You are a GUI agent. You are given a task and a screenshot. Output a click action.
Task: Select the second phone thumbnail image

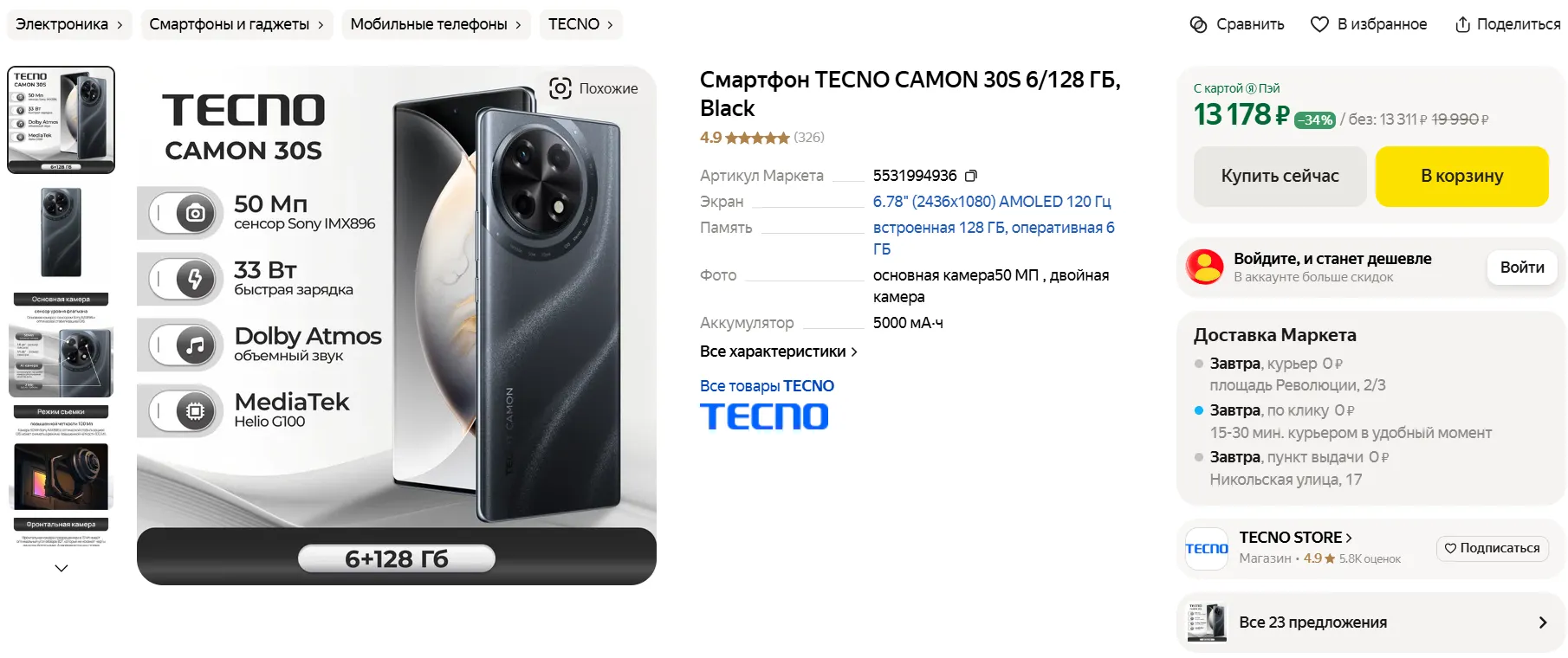pos(61,232)
